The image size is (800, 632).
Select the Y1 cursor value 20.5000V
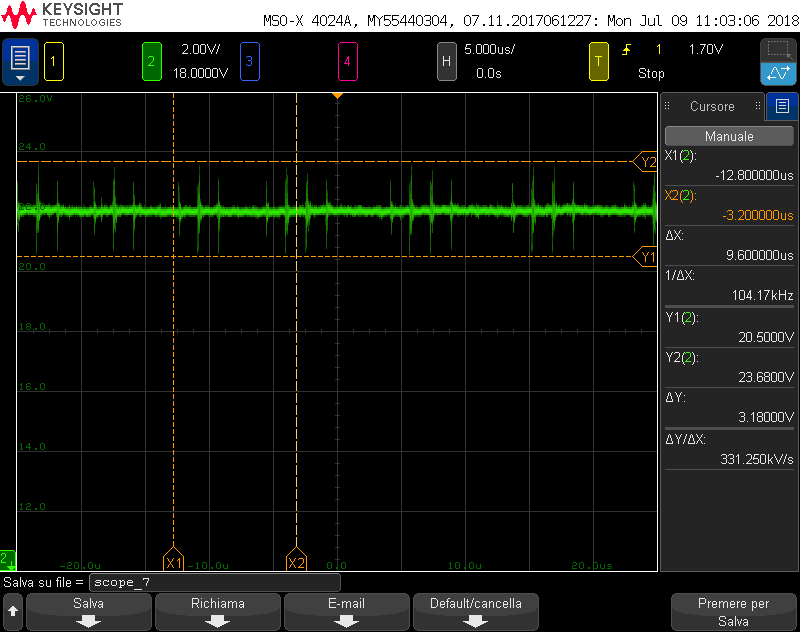click(x=766, y=337)
